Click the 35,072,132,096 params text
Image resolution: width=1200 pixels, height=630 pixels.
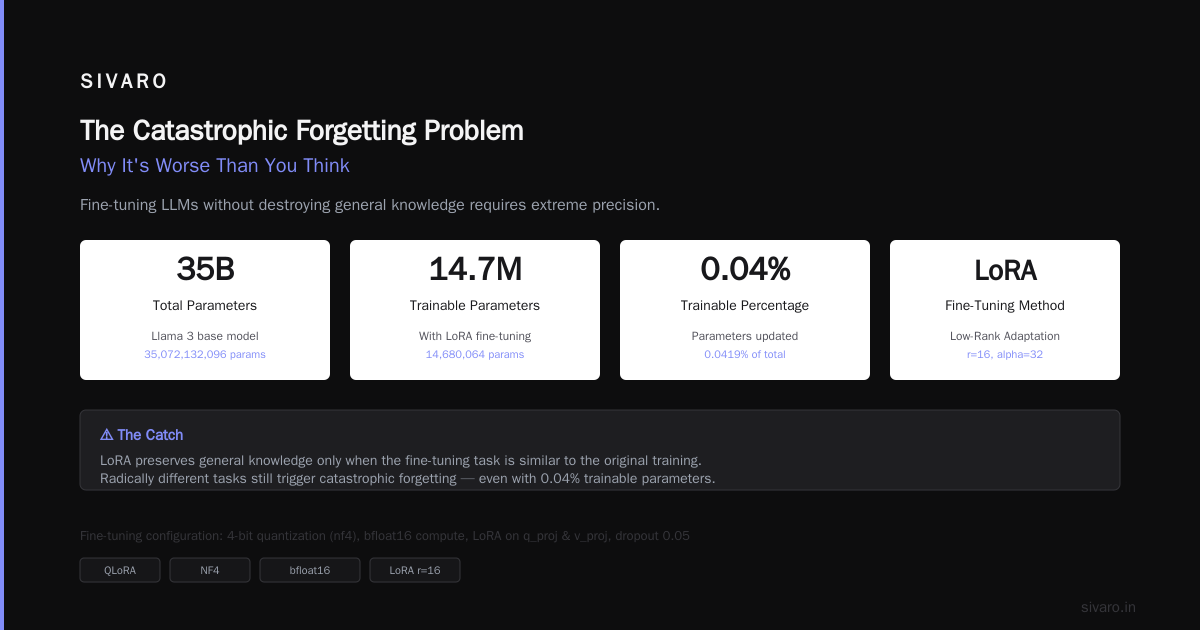[205, 354]
